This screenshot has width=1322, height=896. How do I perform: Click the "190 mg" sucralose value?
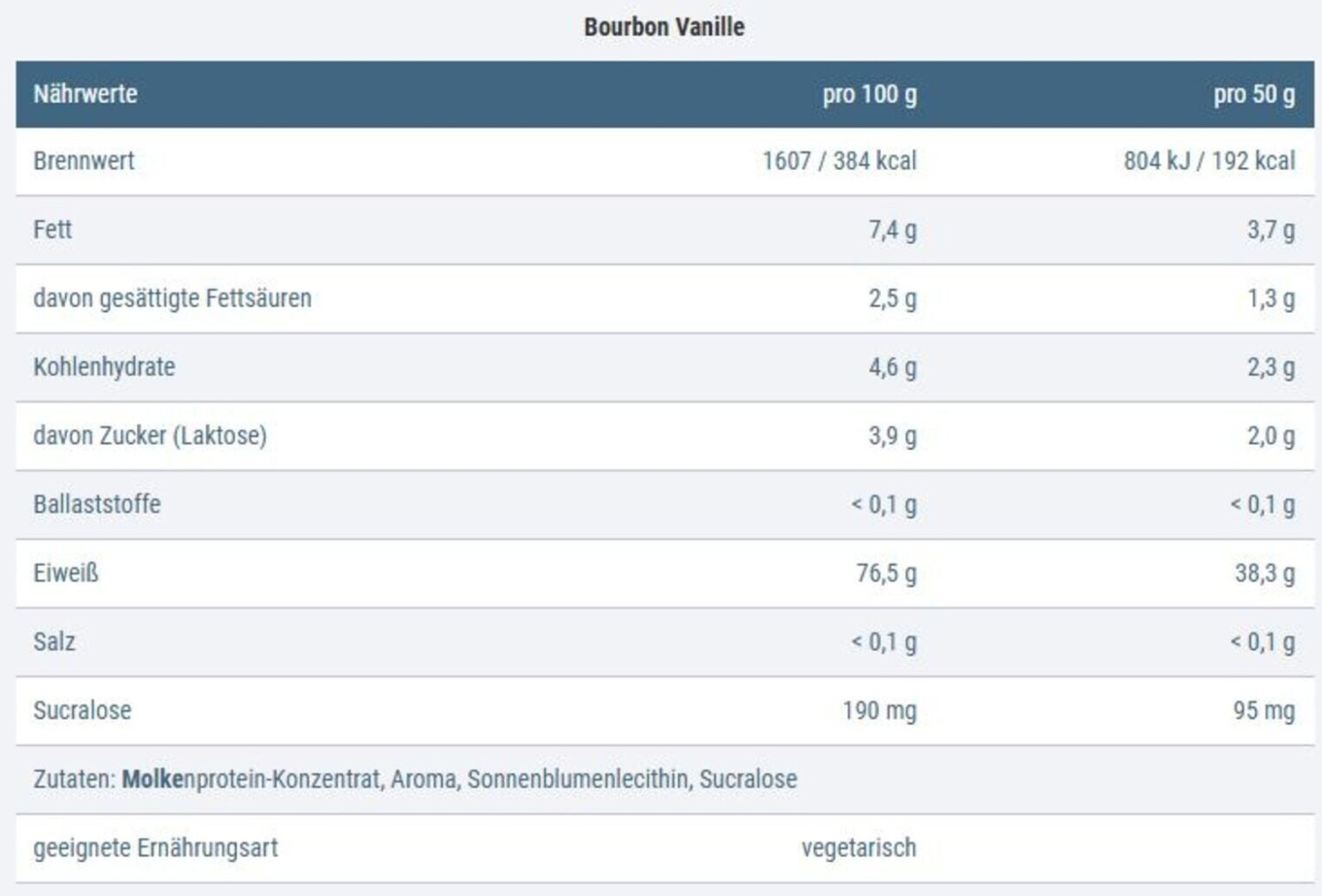pyautogui.click(x=879, y=711)
